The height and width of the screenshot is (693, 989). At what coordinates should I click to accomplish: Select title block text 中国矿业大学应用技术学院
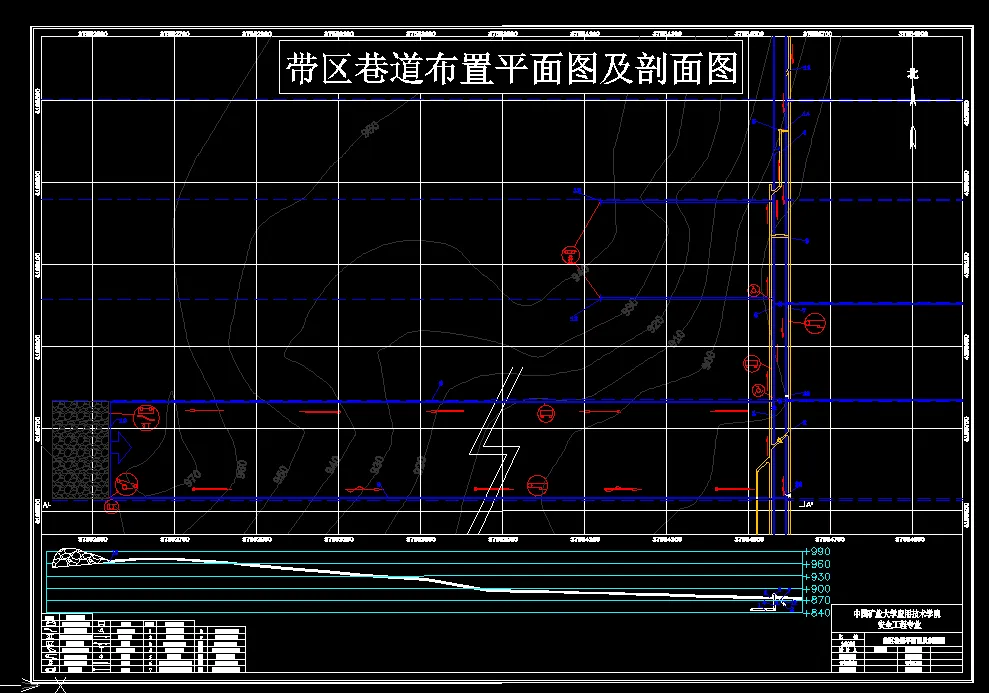[897, 613]
